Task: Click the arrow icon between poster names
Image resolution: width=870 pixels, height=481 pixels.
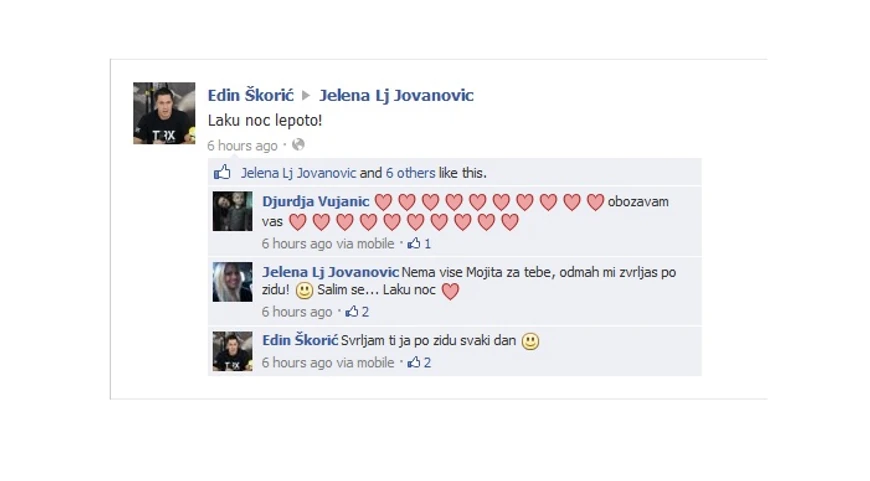Action: click(306, 95)
